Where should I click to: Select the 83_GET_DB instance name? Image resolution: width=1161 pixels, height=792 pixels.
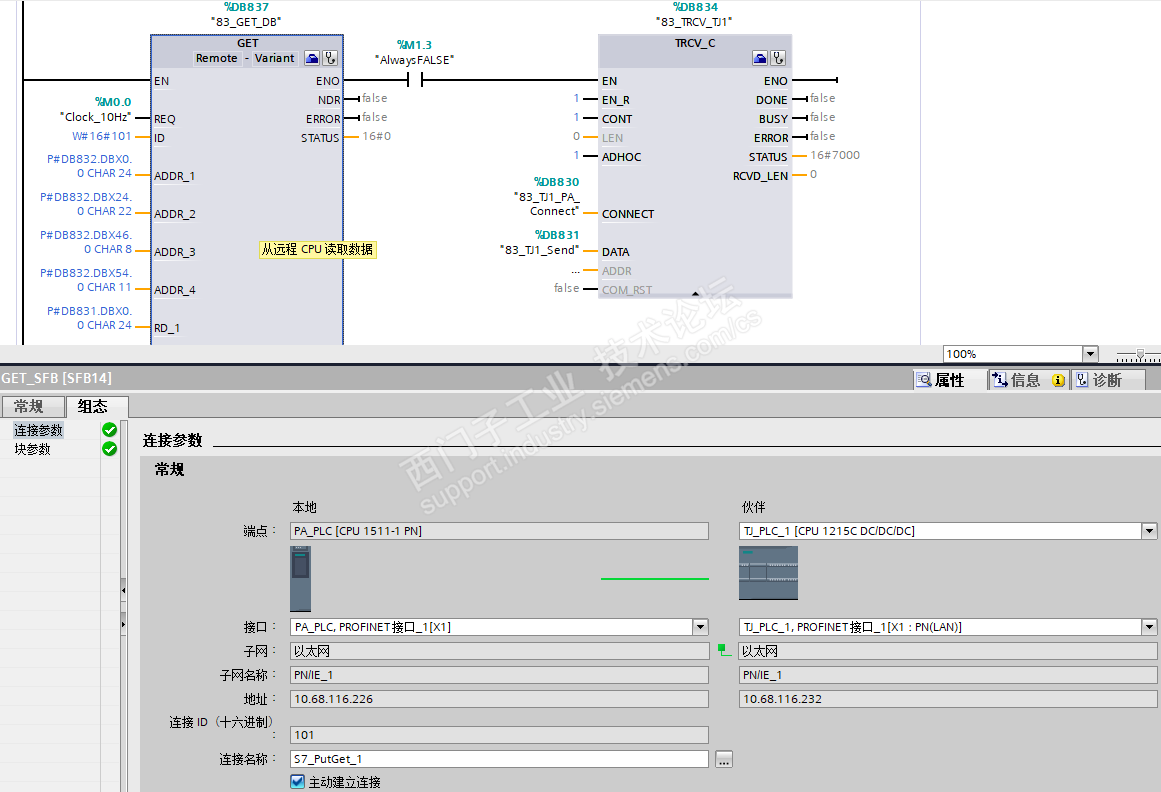pos(247,22)
